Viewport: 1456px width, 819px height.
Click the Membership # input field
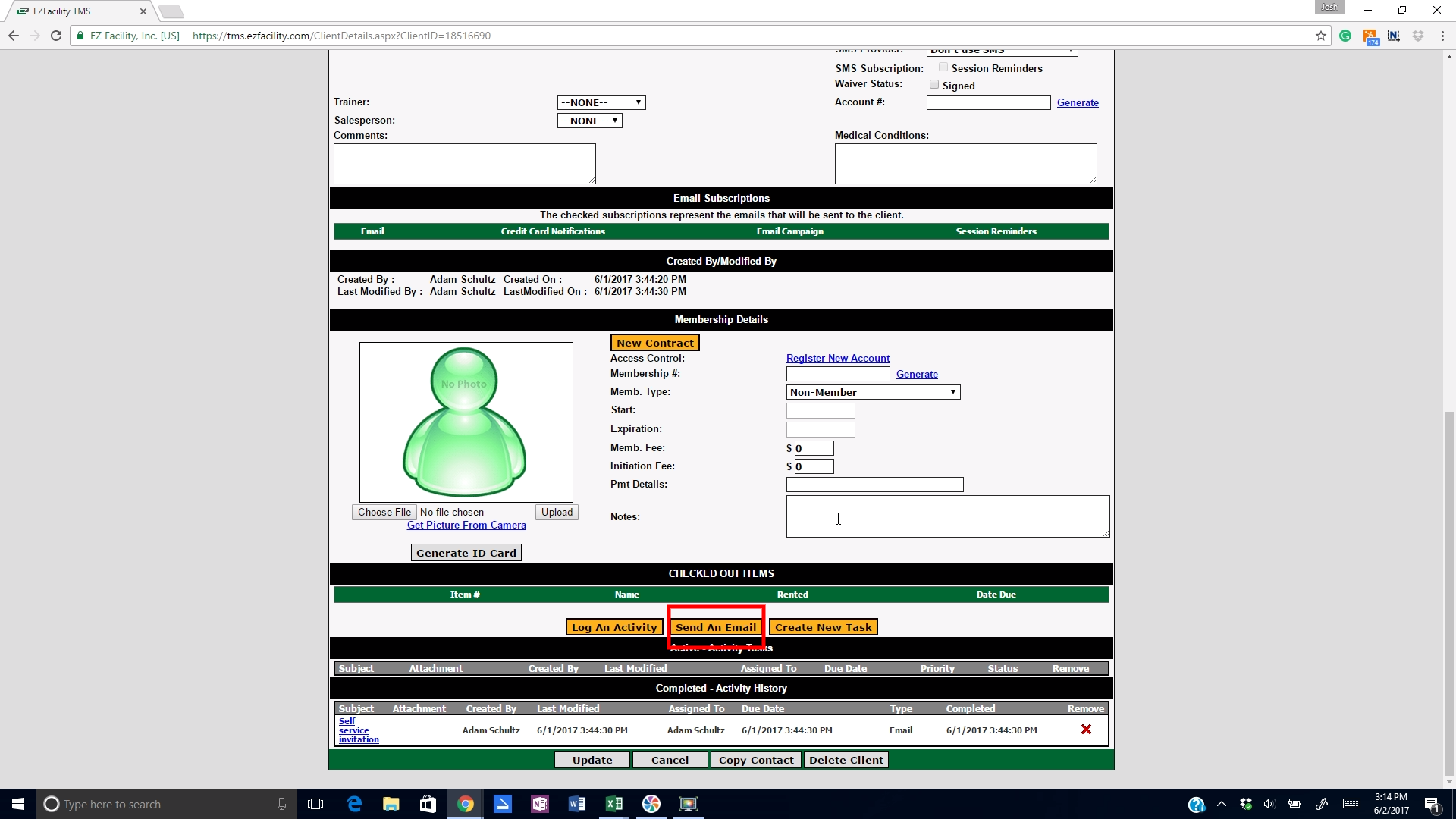[837, 374]
